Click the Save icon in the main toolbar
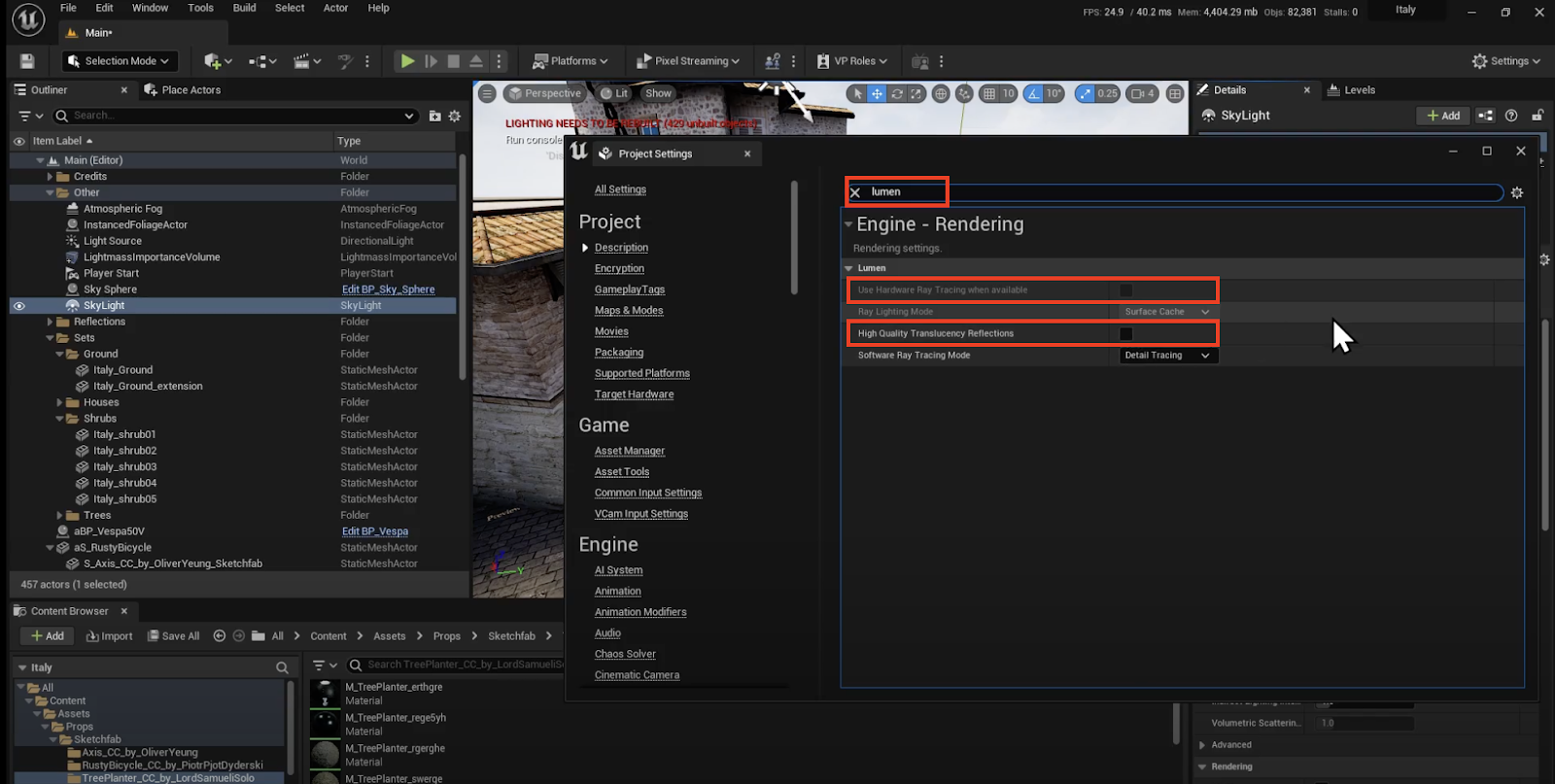Viewport: 1555px width, 784px height. pyautogui.click(x=27, y=61)
